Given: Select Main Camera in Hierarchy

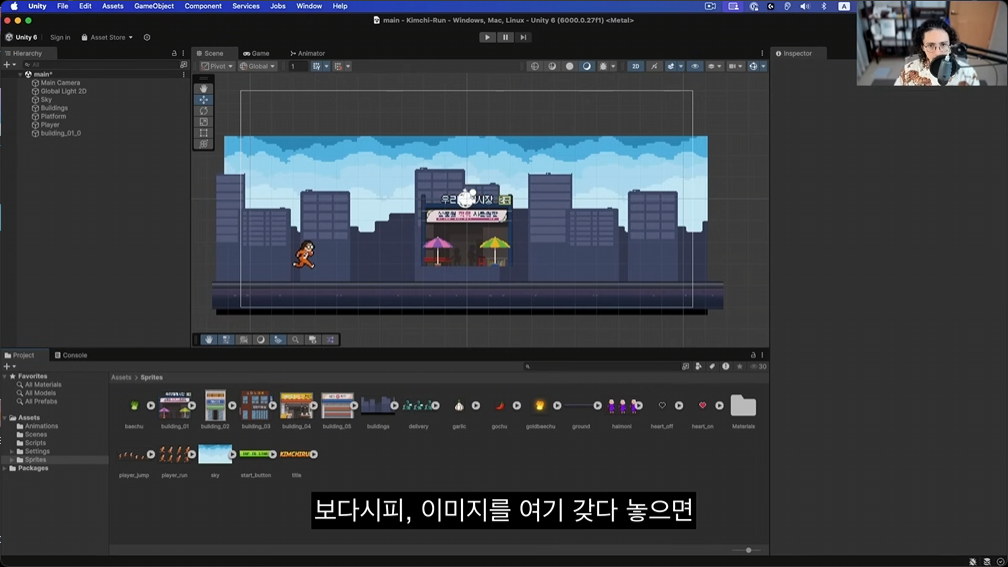Looking at the screenshot, I should (x=60, y=83).
